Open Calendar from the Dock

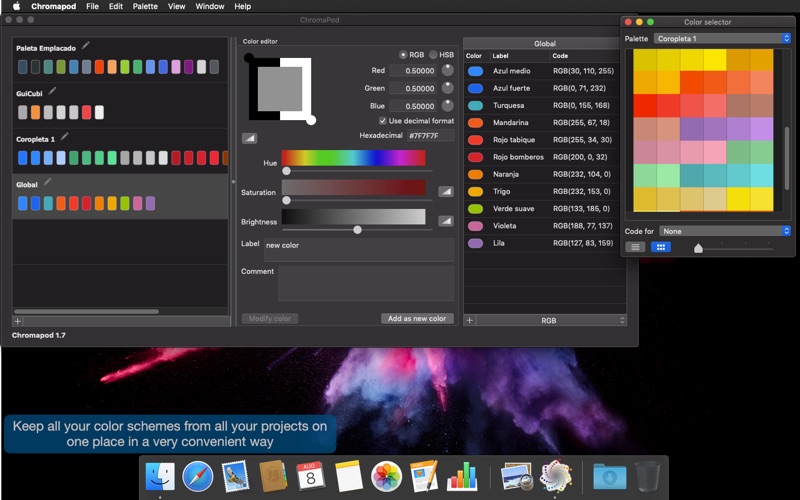click(x=310, y=476)
